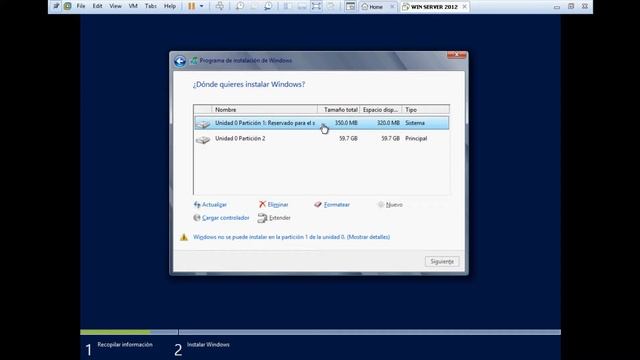
Task: Select Unidad 0 Partición 1 row
Action: pos(321,123)
